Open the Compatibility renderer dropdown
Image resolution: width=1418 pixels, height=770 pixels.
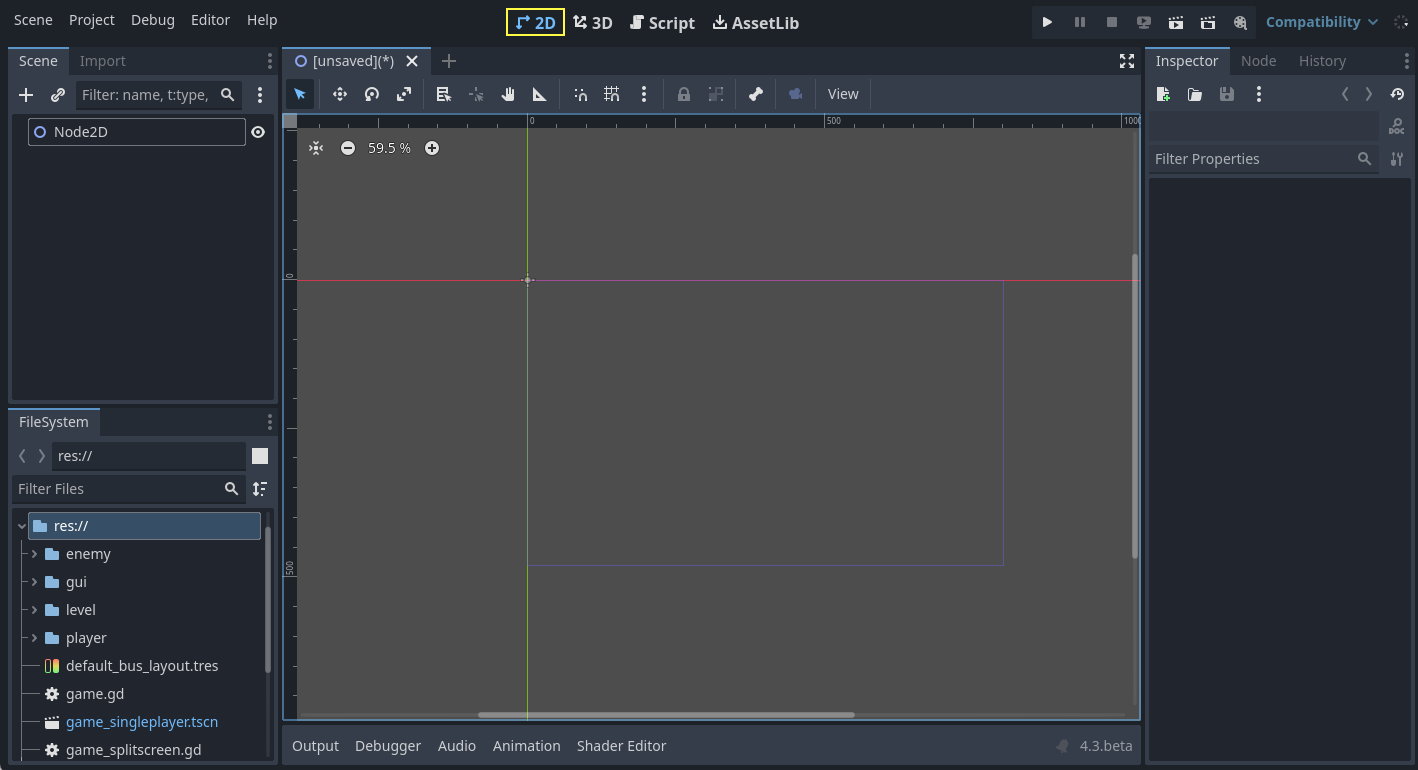tap(1320, 21)
